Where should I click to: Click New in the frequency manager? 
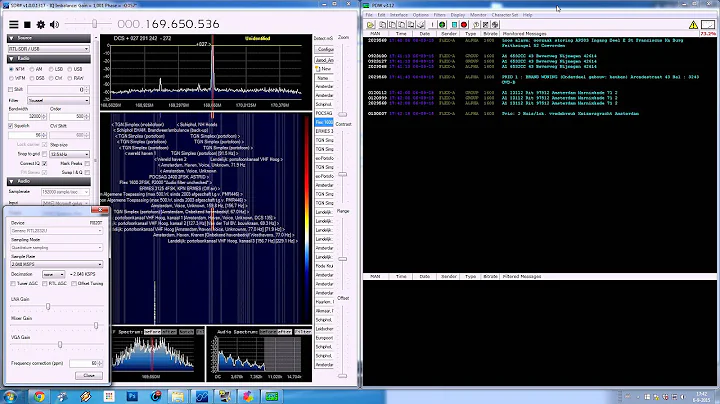pyautogui.click(x=324, y=69)
